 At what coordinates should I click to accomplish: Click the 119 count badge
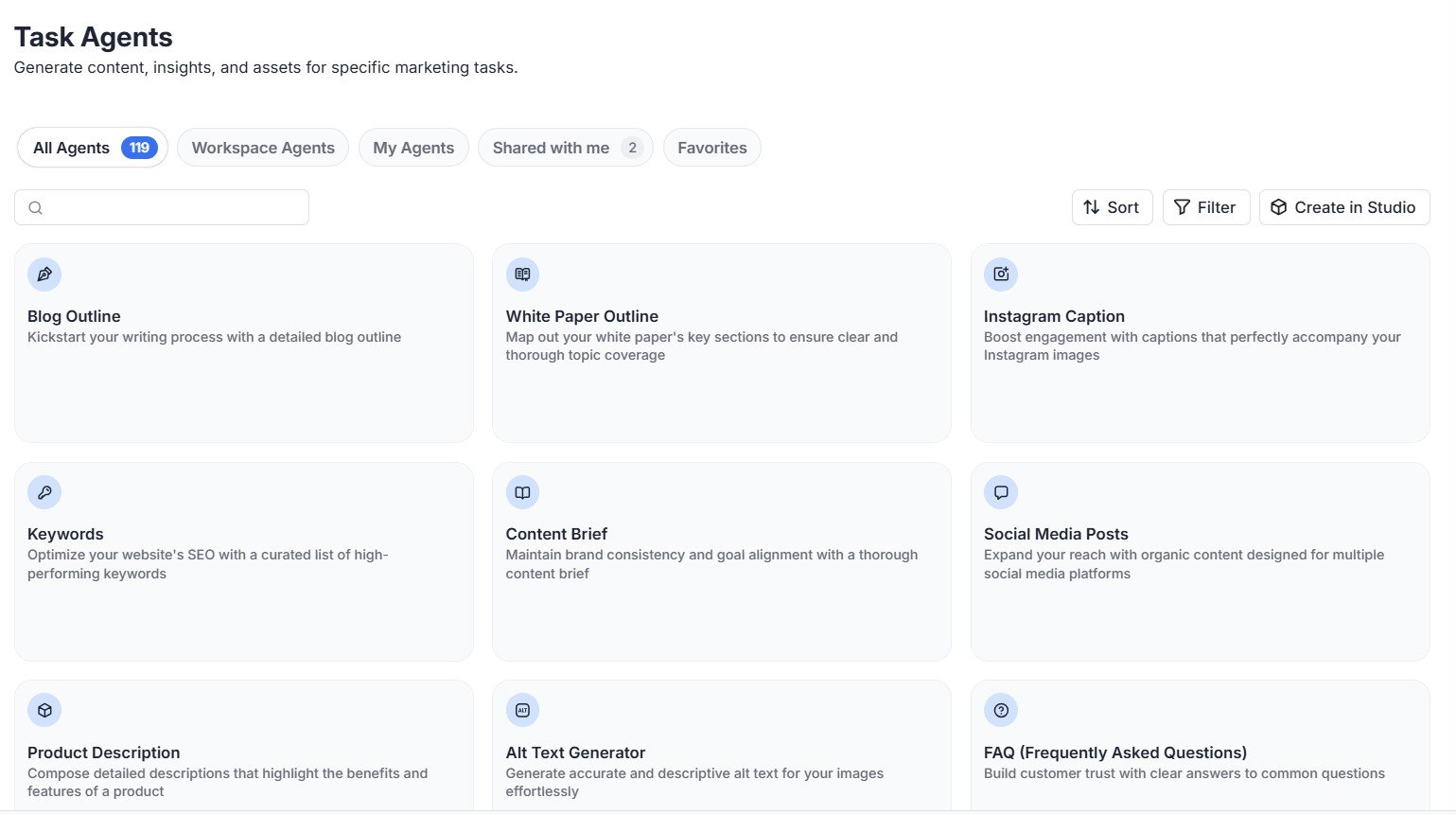coord(139,148)
